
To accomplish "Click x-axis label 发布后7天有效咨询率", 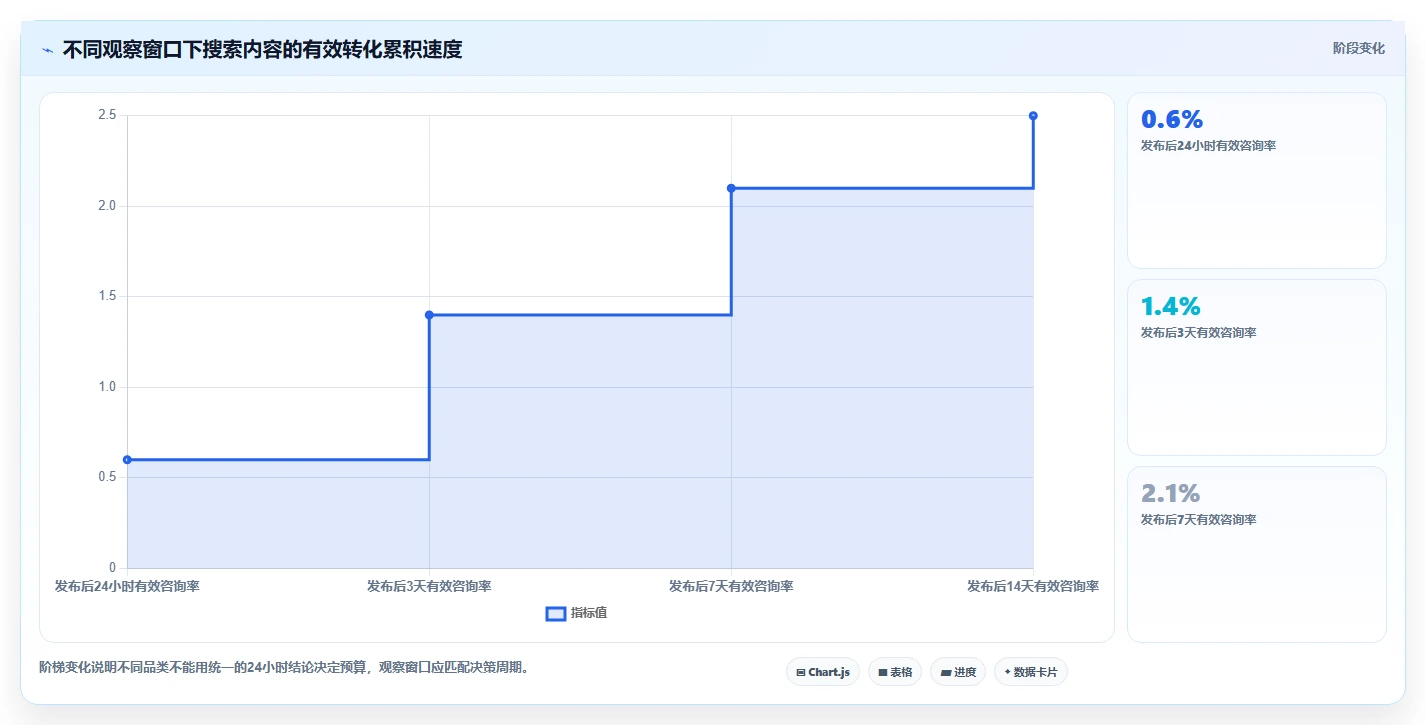I will coord(731,586).
